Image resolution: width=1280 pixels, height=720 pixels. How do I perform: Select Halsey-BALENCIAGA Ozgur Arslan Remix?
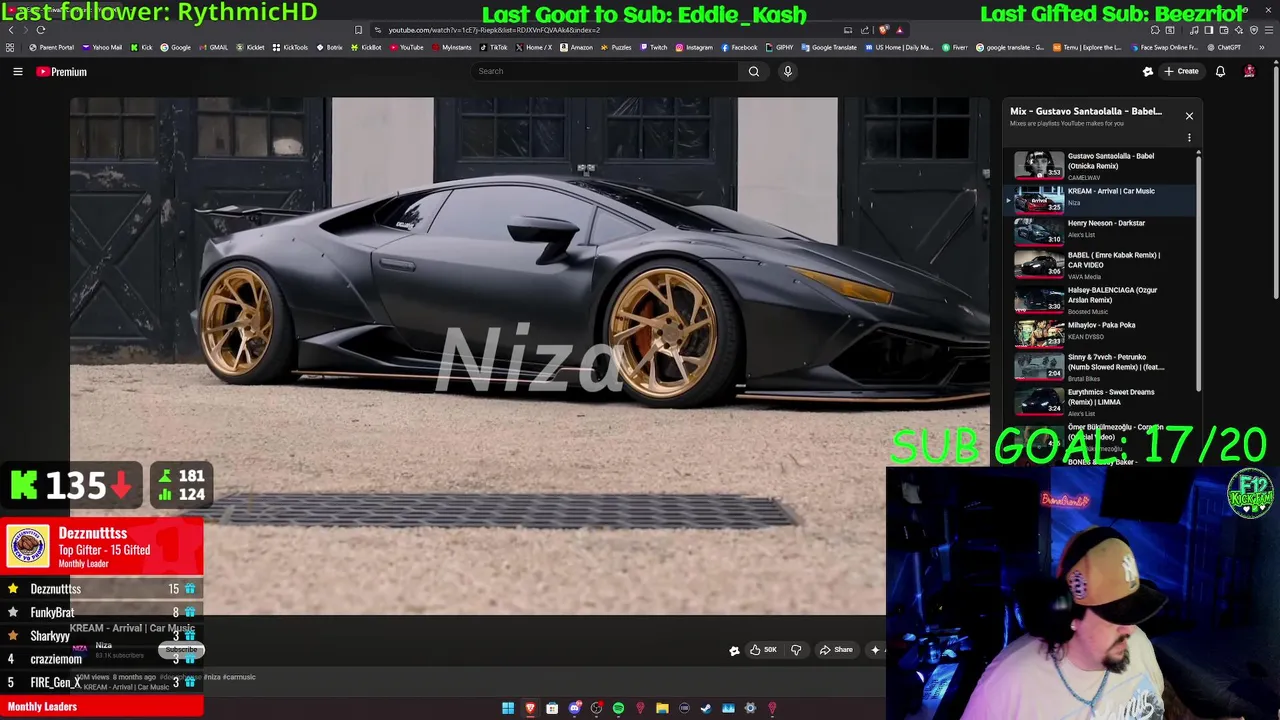pyautogui.click(x=1100, y=300)
